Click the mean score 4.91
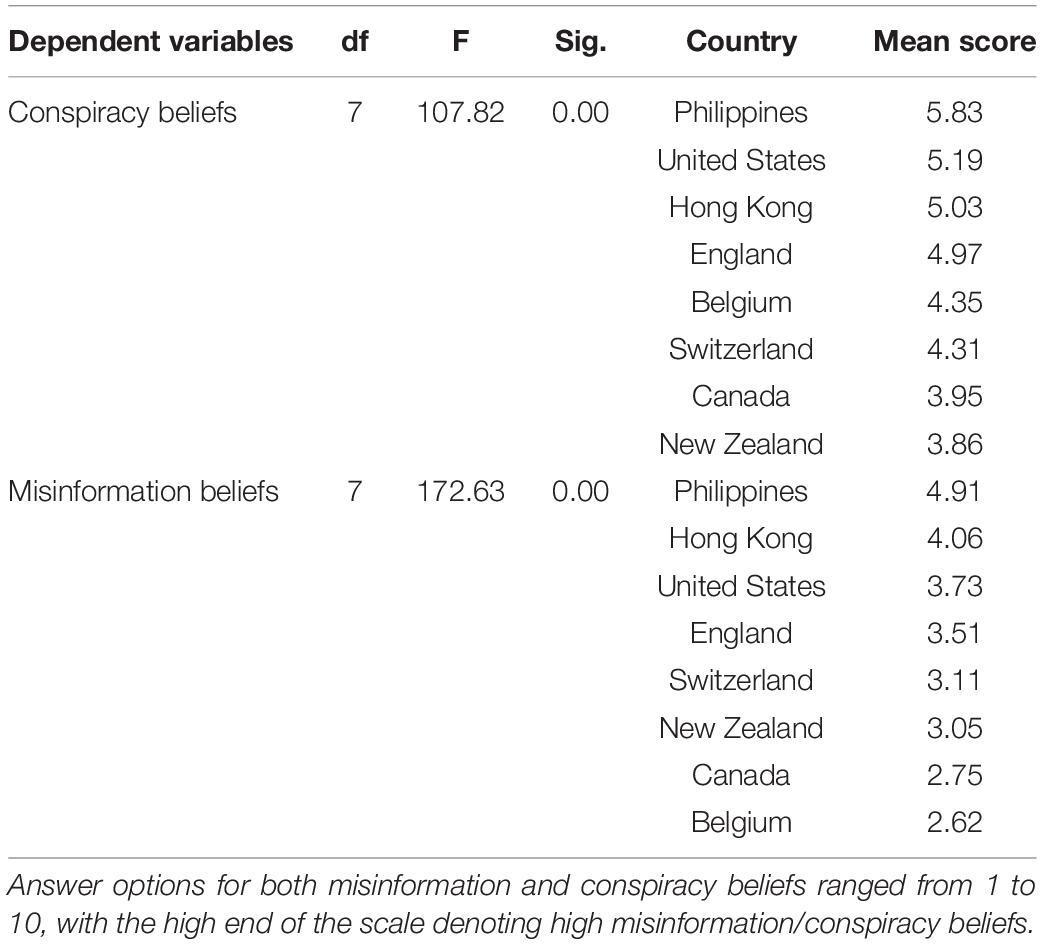The width and height of the screenshot is (1042, 944). 954,492
